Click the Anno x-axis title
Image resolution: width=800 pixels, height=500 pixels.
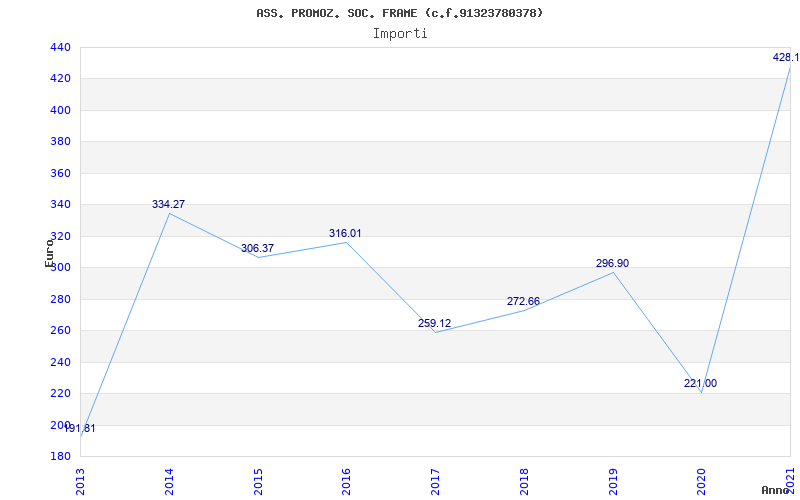click(775, 490)
